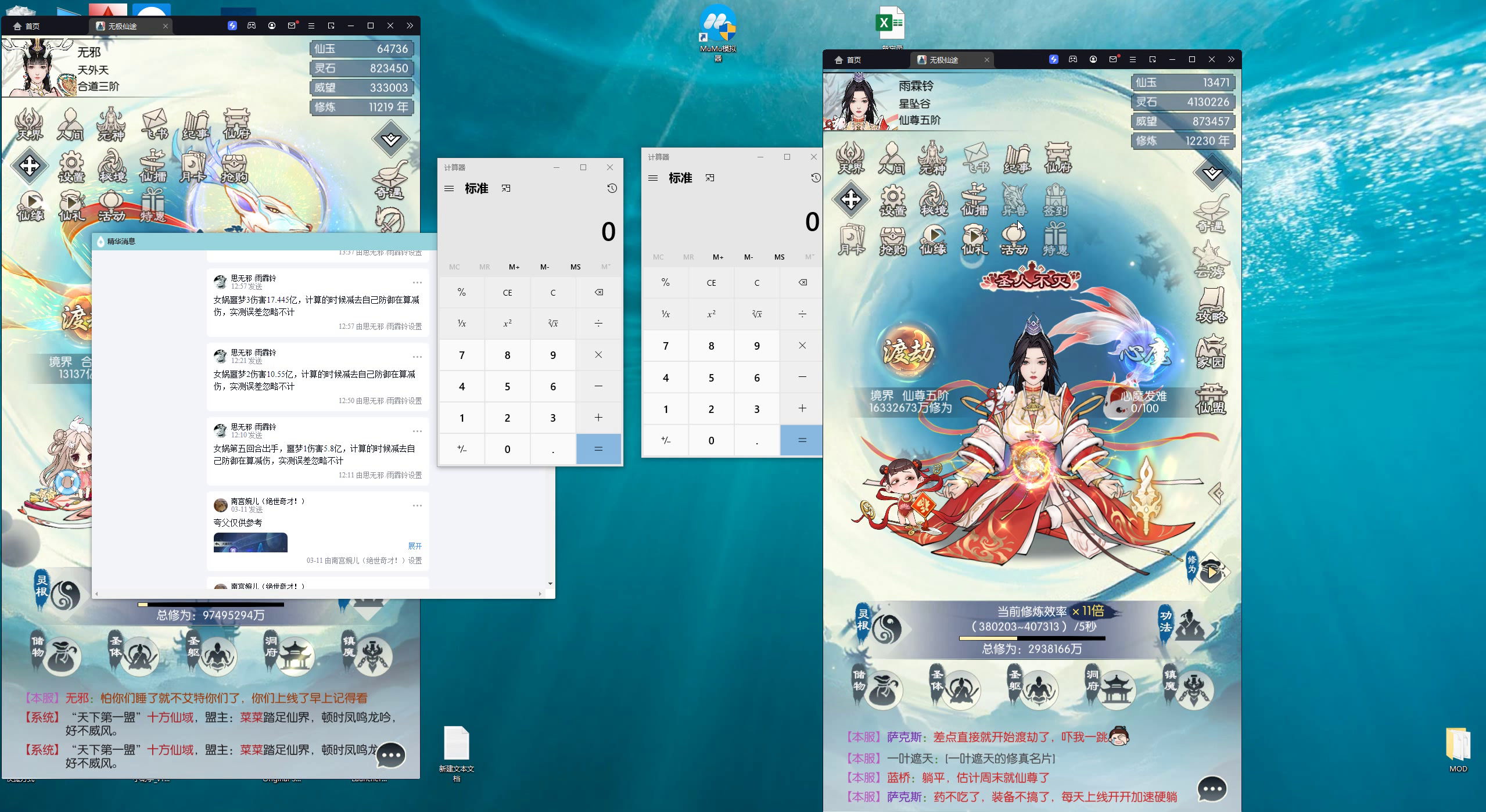This screenshot has width=1486, height=812.
Task: Open 月卡 icon in right game window
Action: [851, 240]
